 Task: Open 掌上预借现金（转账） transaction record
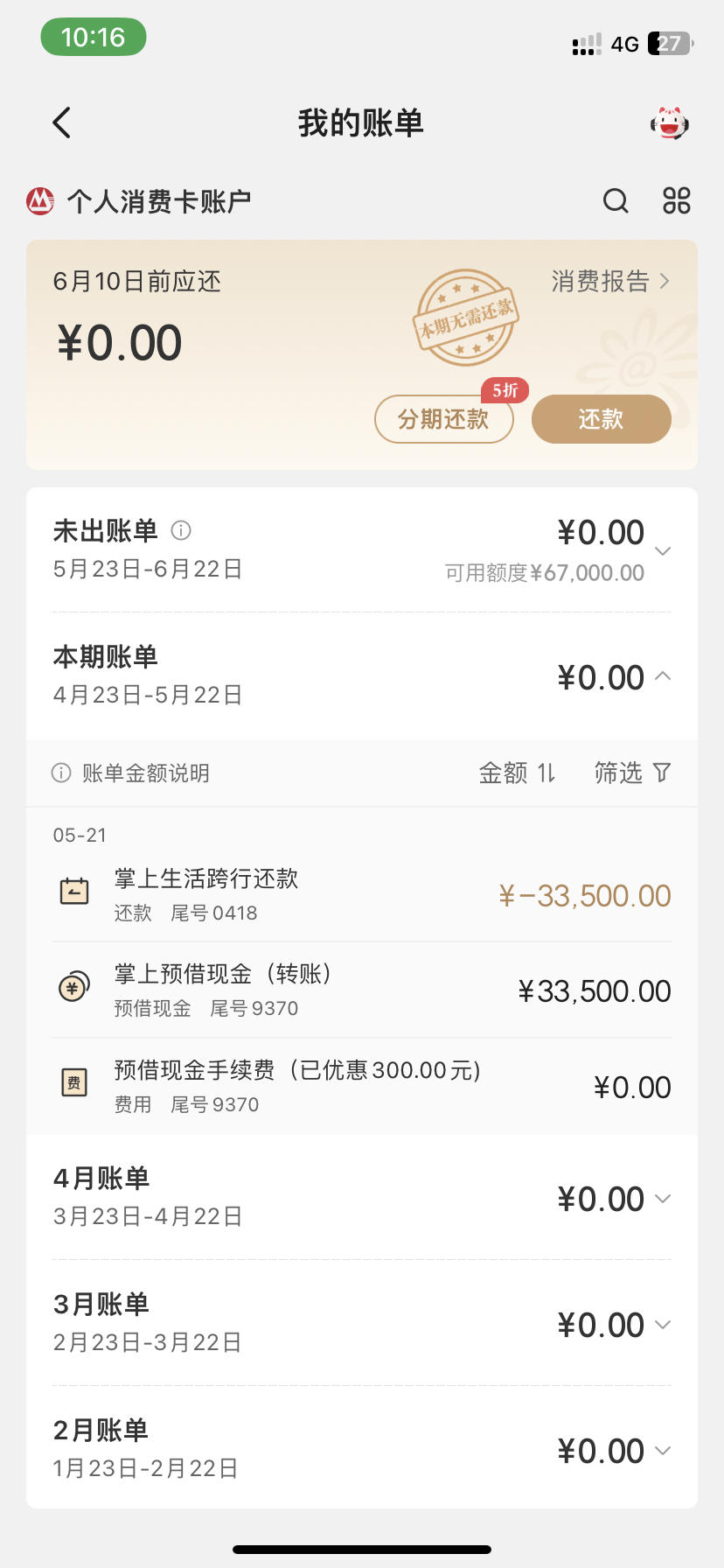[362, 990]
